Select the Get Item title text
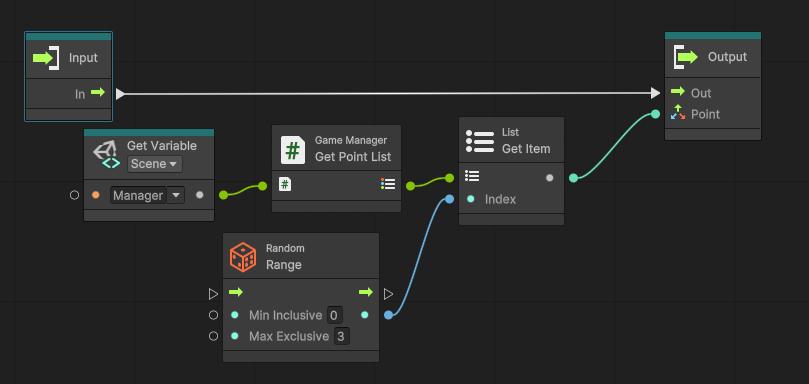Image resolution: width=809 pixels, height=384 pixels. pyautogui.click(x=526, y=149)
